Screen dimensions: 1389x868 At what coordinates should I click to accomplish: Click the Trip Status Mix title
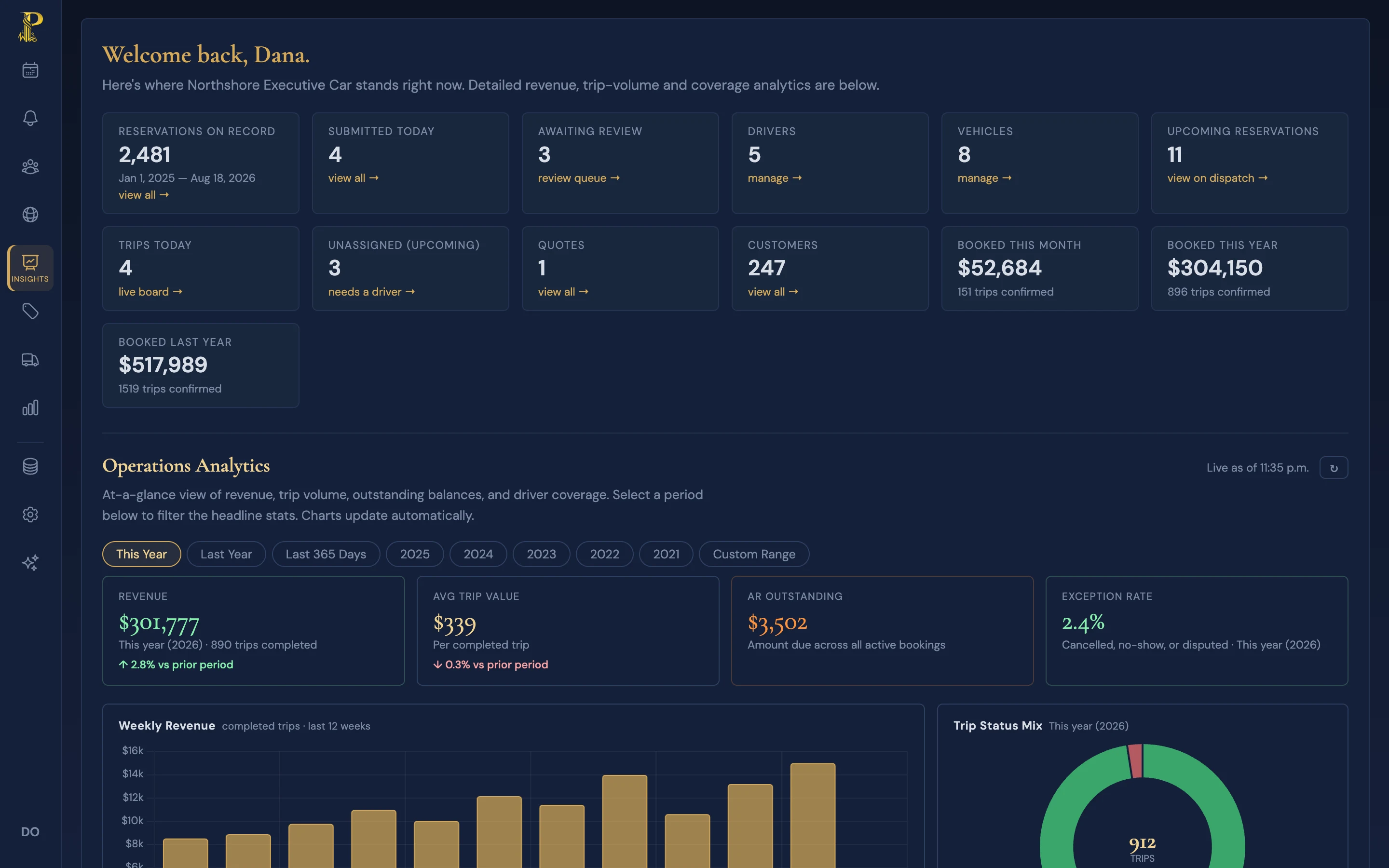coord(997,726)
